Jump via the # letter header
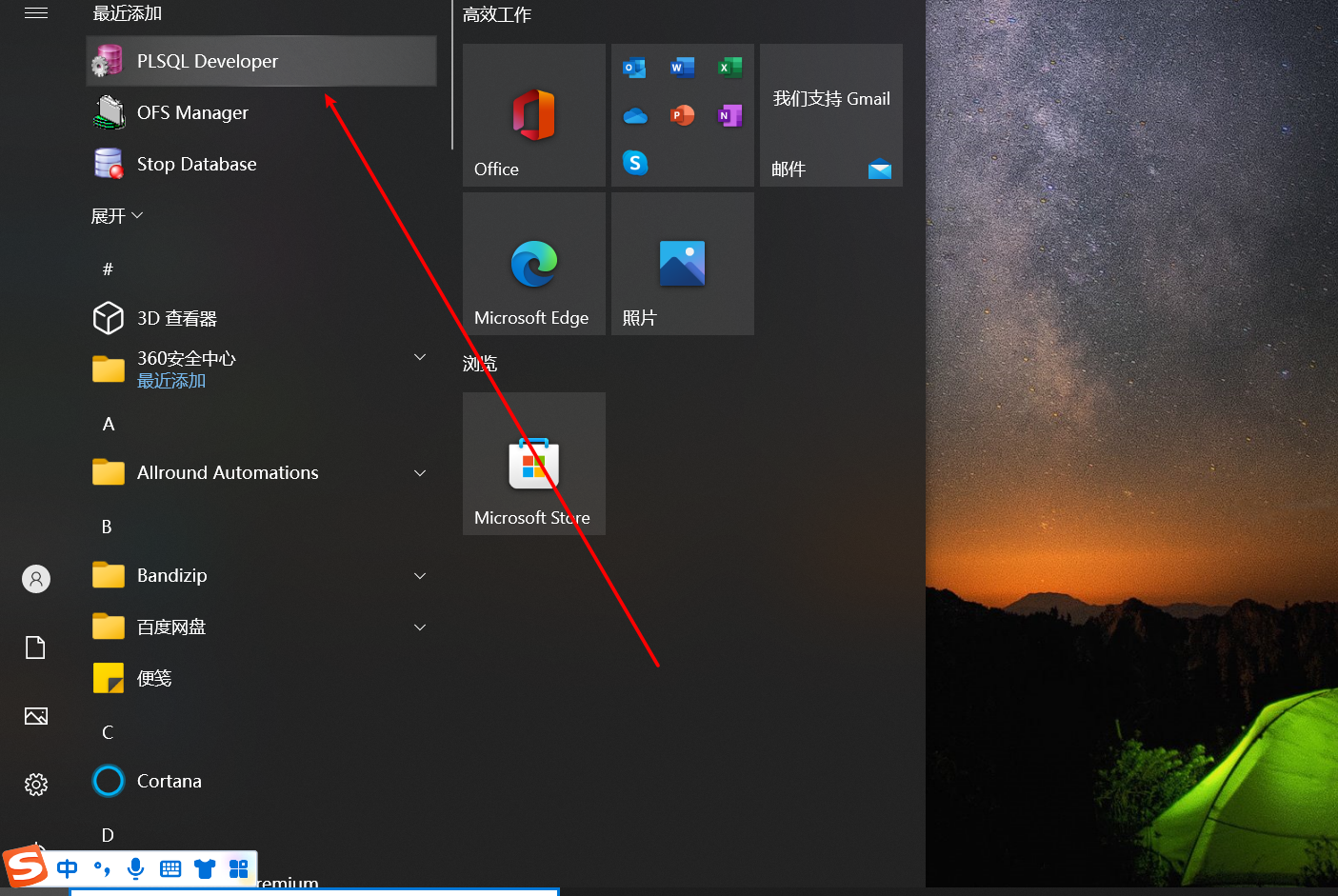Viewport: 1338px width, 896px height. click(x=108, y=269)
